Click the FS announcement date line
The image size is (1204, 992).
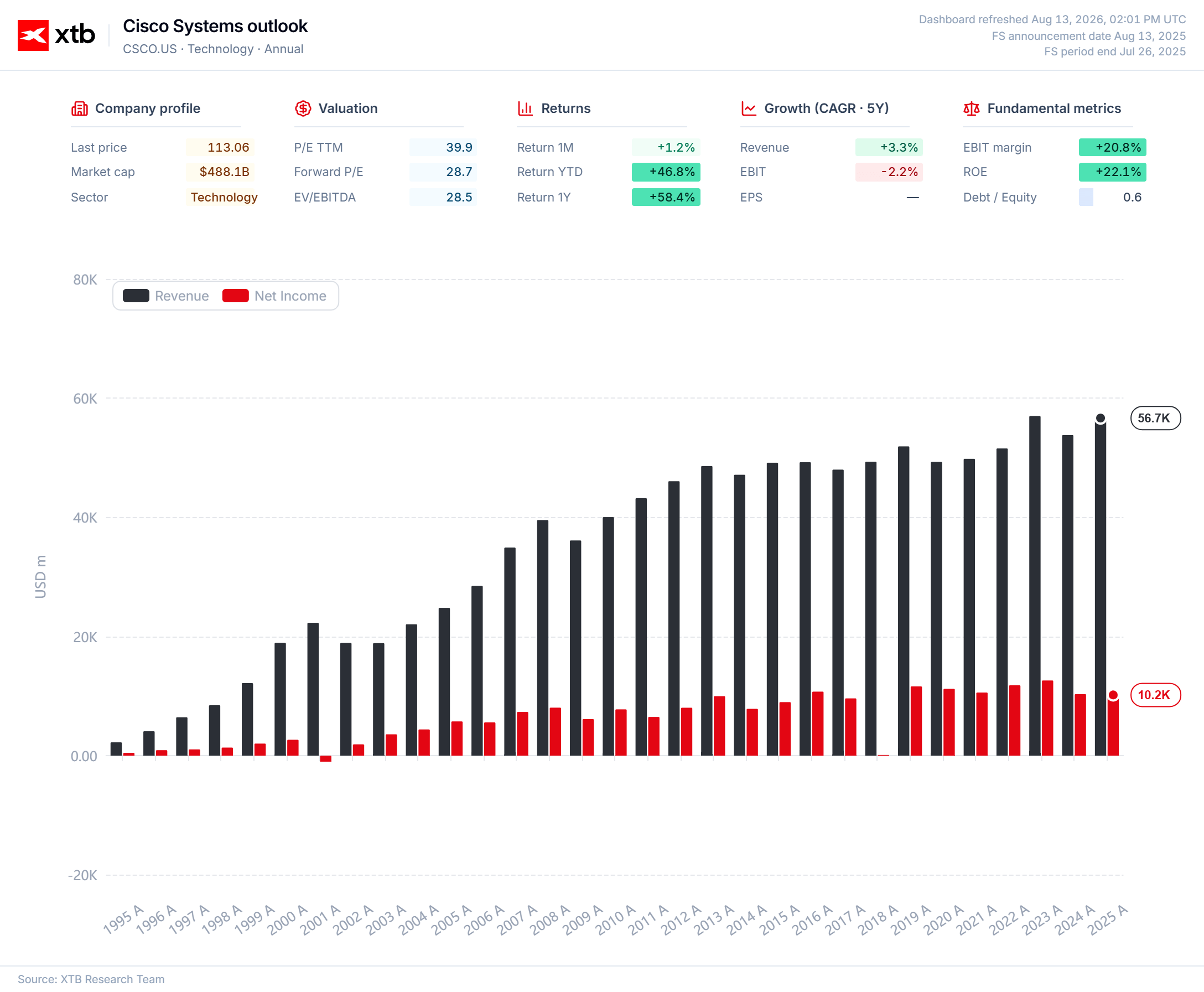click(1088, 36)
